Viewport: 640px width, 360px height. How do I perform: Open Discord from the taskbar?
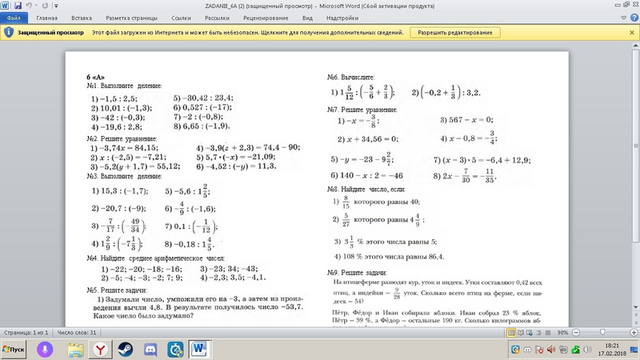150,349
